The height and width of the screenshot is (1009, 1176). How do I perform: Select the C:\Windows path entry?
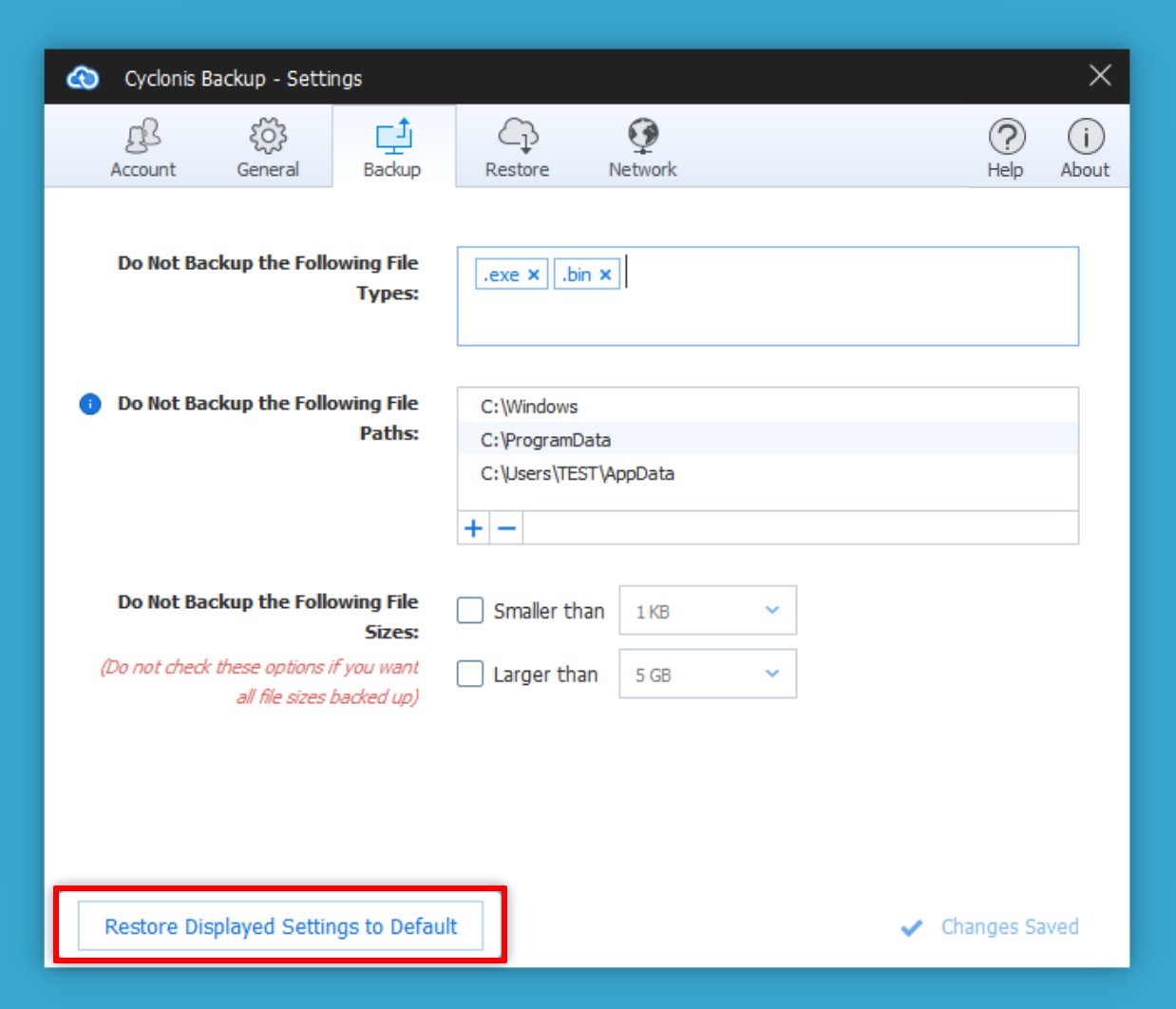pos(529,407)
